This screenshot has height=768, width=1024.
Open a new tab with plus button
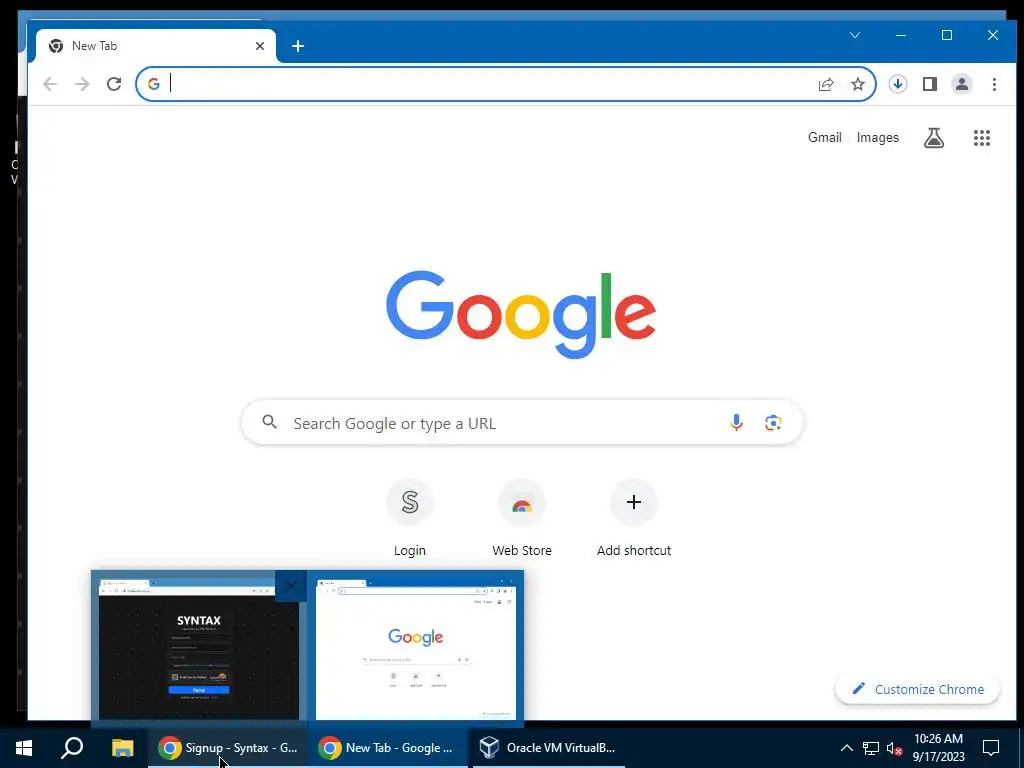298,46
